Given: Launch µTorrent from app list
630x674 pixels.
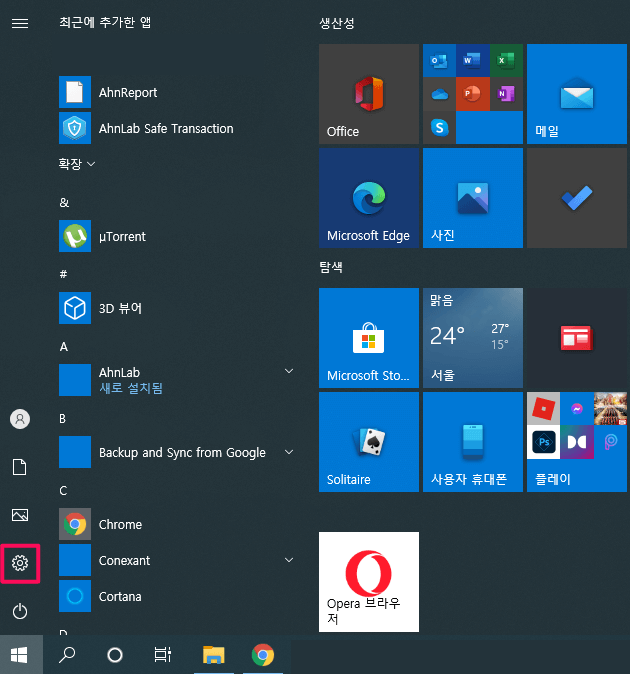Looking at the screenshot, I should point(176,236).
